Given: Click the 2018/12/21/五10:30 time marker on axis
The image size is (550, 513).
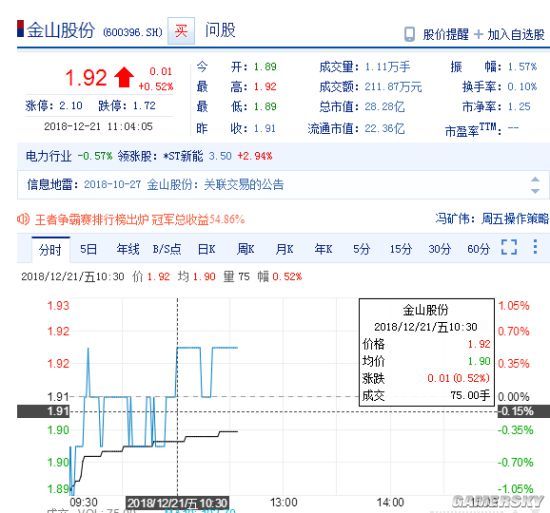Looking at the screenshot, I should click(x=177, y=503).
